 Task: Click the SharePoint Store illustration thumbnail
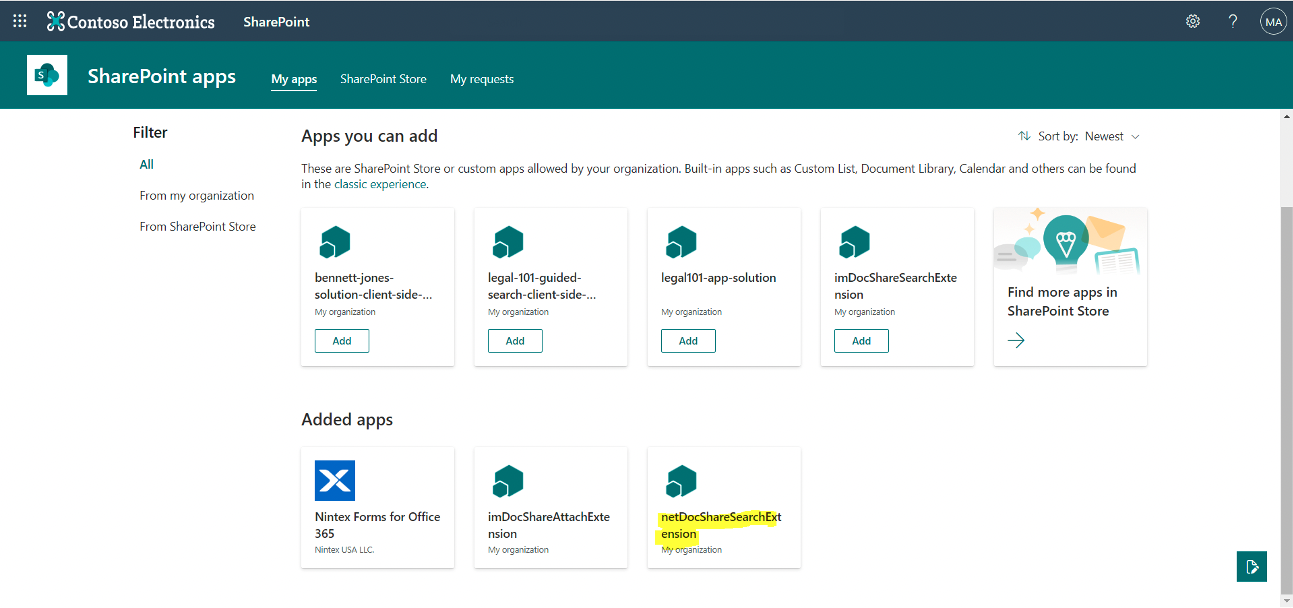click(x=1070, y=243)
